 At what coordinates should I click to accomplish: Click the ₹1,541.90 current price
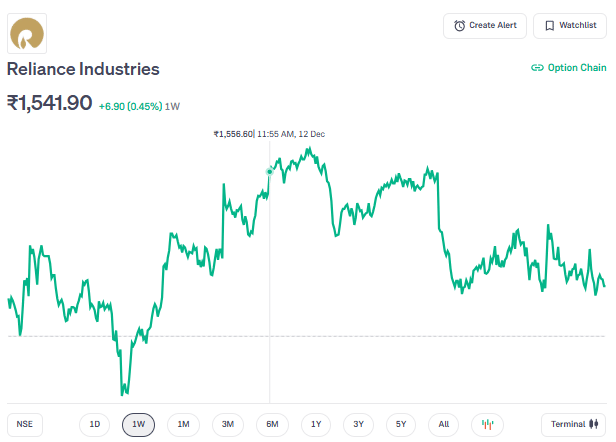pyautogui.click(x=49, y=103)
